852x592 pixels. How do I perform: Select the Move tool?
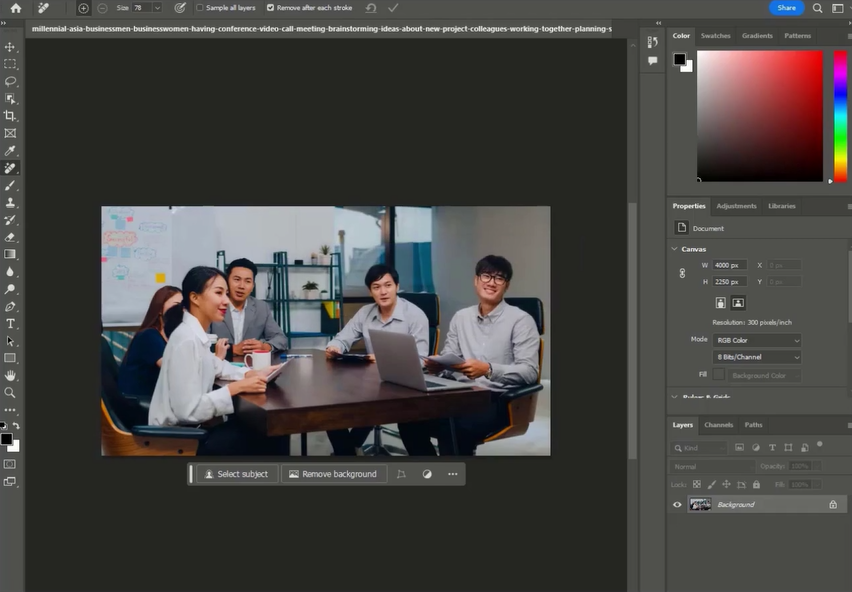coord(10,47)
